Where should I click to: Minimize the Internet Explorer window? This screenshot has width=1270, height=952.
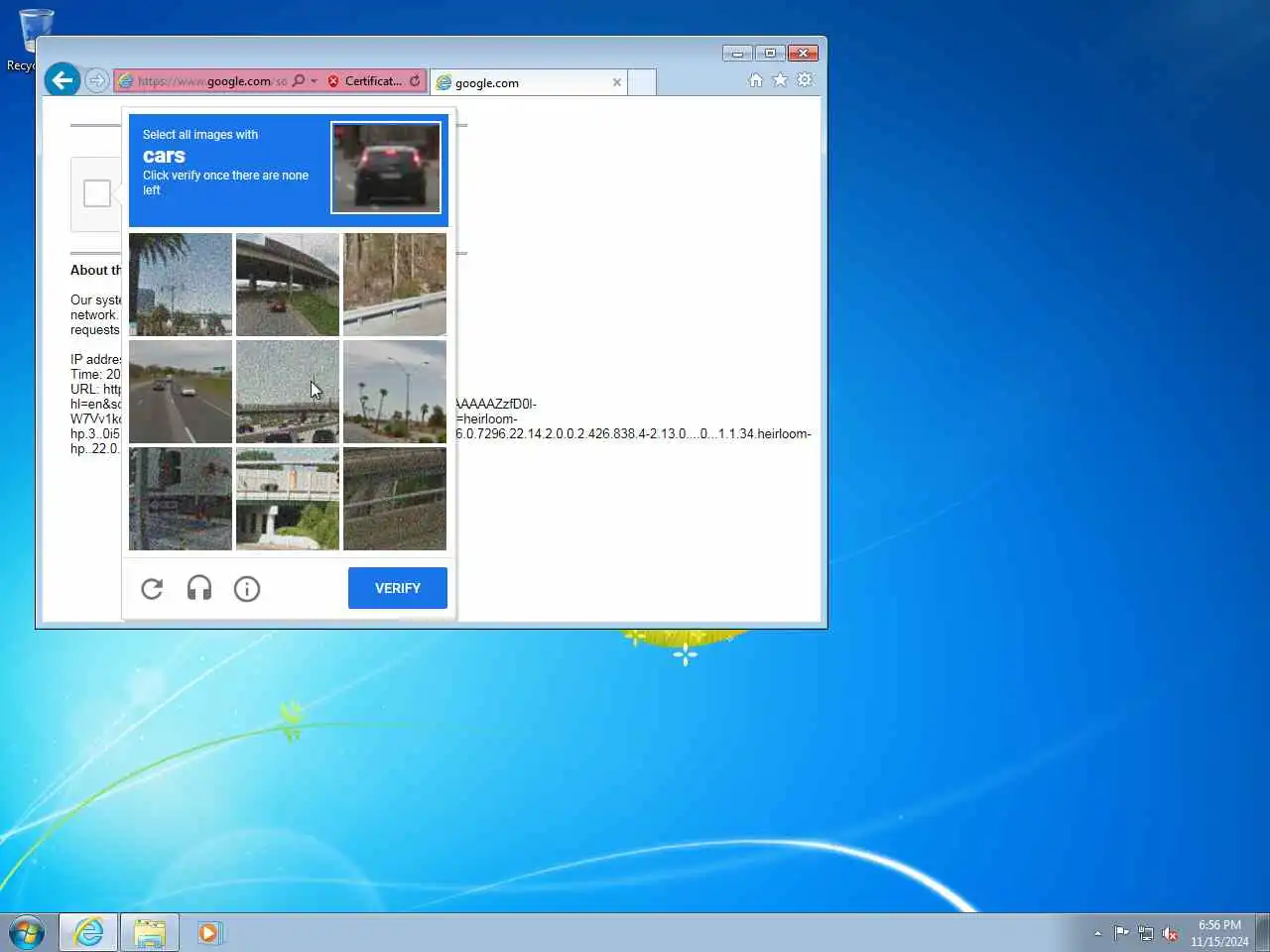(x=737, y=53)
